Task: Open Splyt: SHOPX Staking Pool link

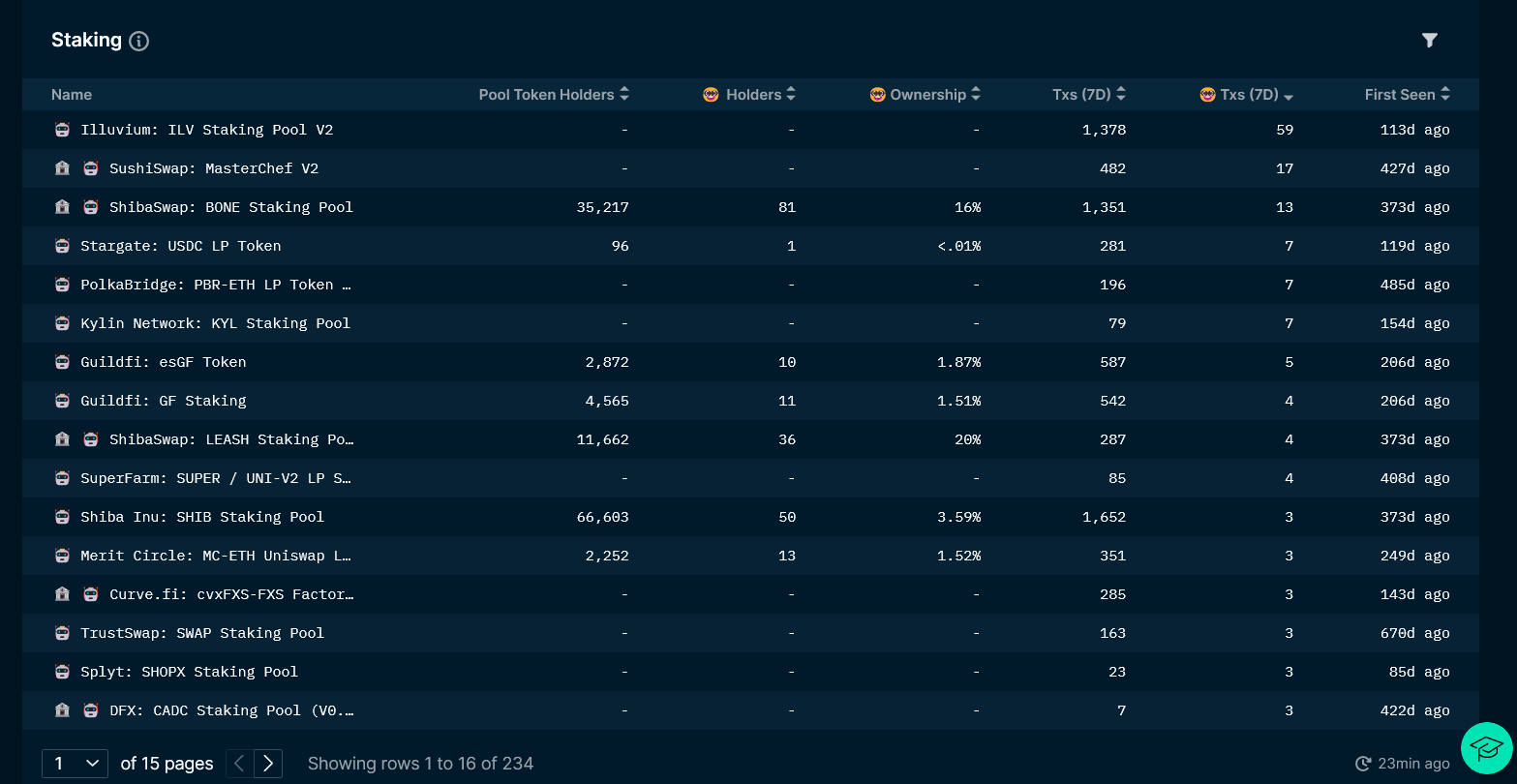Action: [190, 672]
